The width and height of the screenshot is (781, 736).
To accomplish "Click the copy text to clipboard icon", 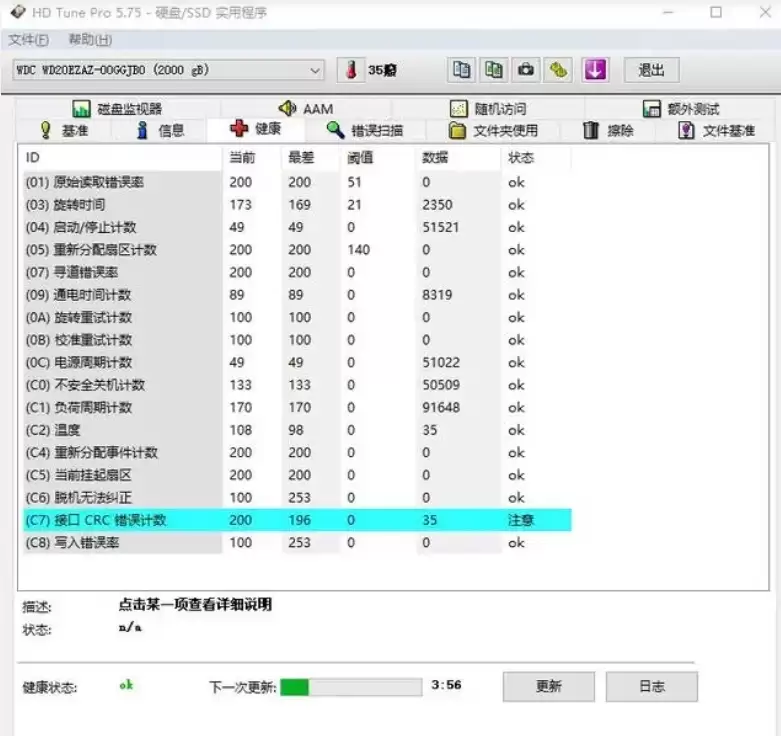I will (x=461, y=70).
